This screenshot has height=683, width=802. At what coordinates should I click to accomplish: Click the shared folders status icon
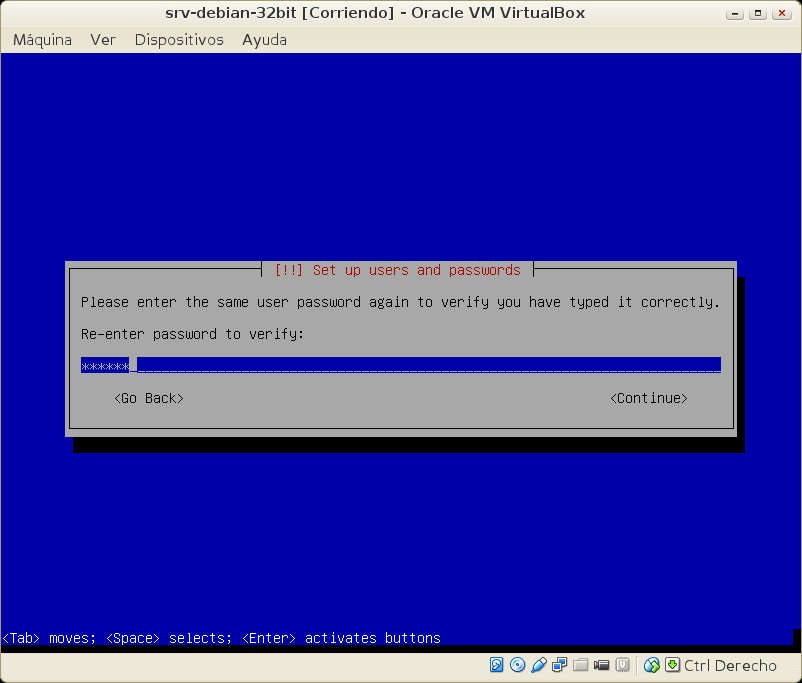pos(580,665)
